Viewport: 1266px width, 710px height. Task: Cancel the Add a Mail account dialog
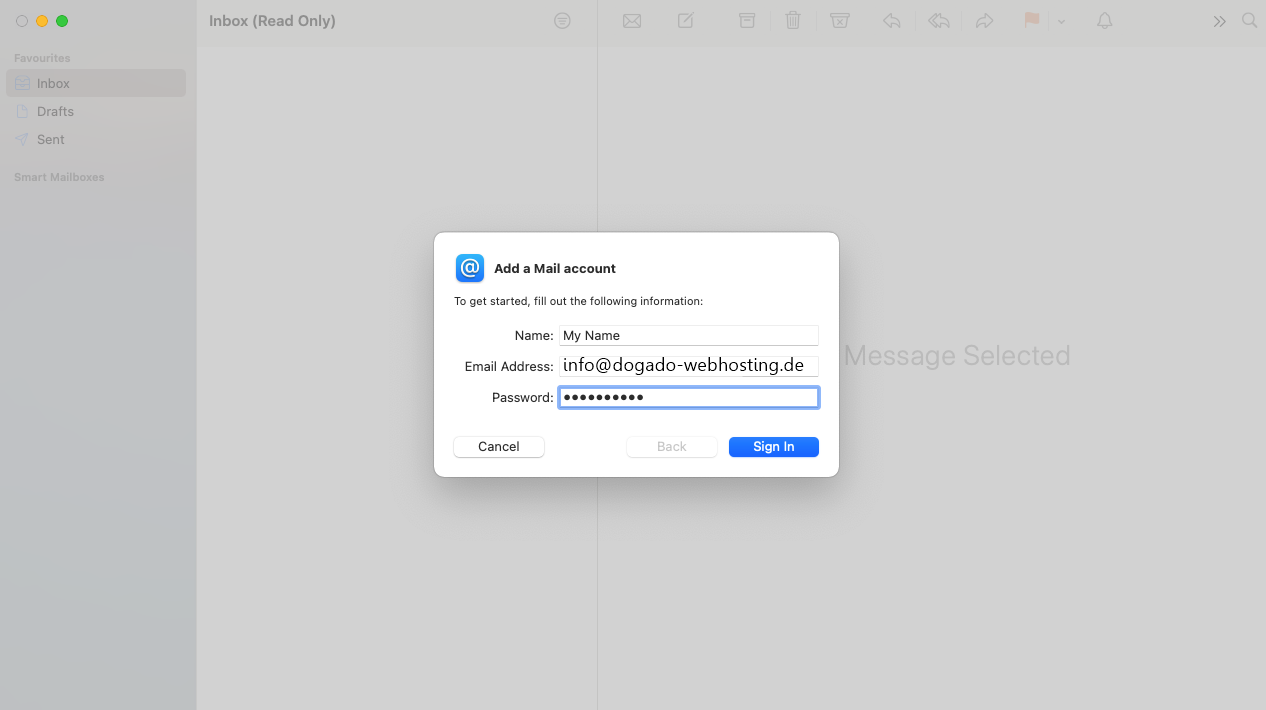(x=498, y=447)
